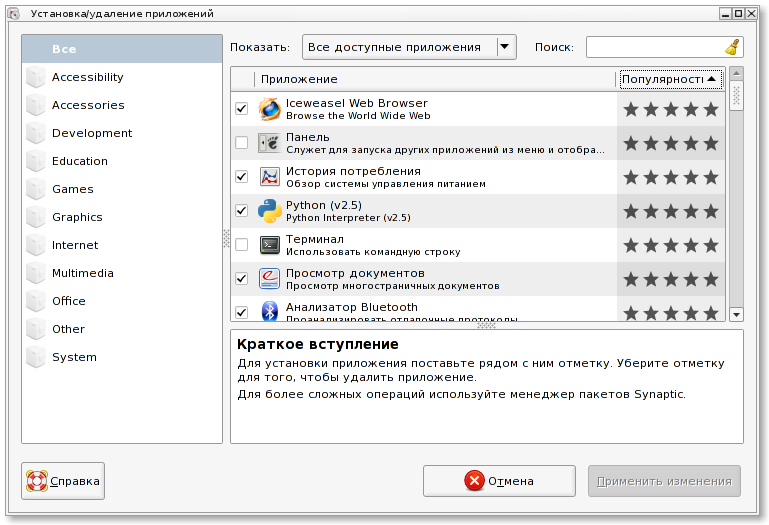769x525 pixels.
Task: Sort by Популярность column header
Action: click(x=670, y=79)
